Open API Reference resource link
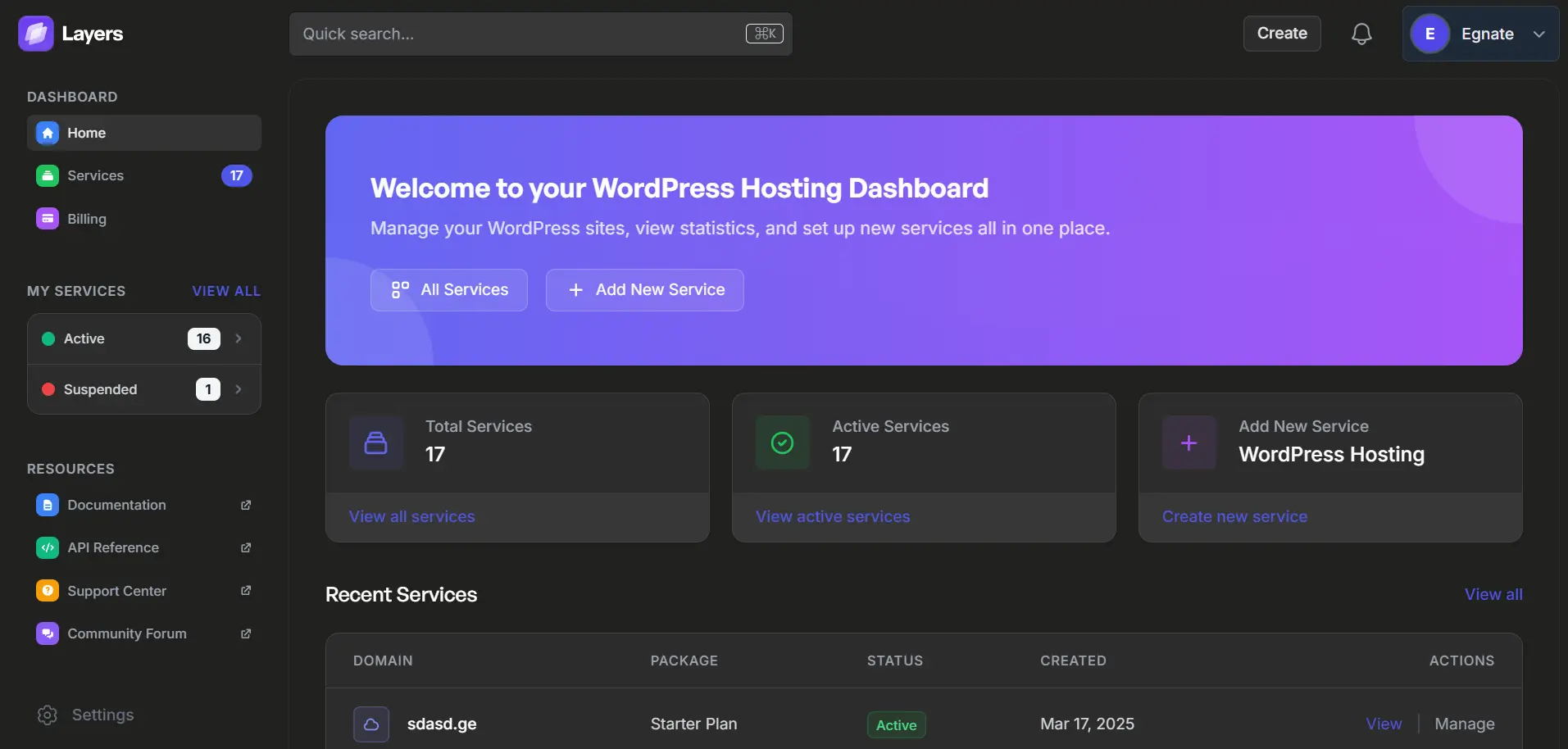This screenshot has width=1568, height=749. tap(144, 547)
